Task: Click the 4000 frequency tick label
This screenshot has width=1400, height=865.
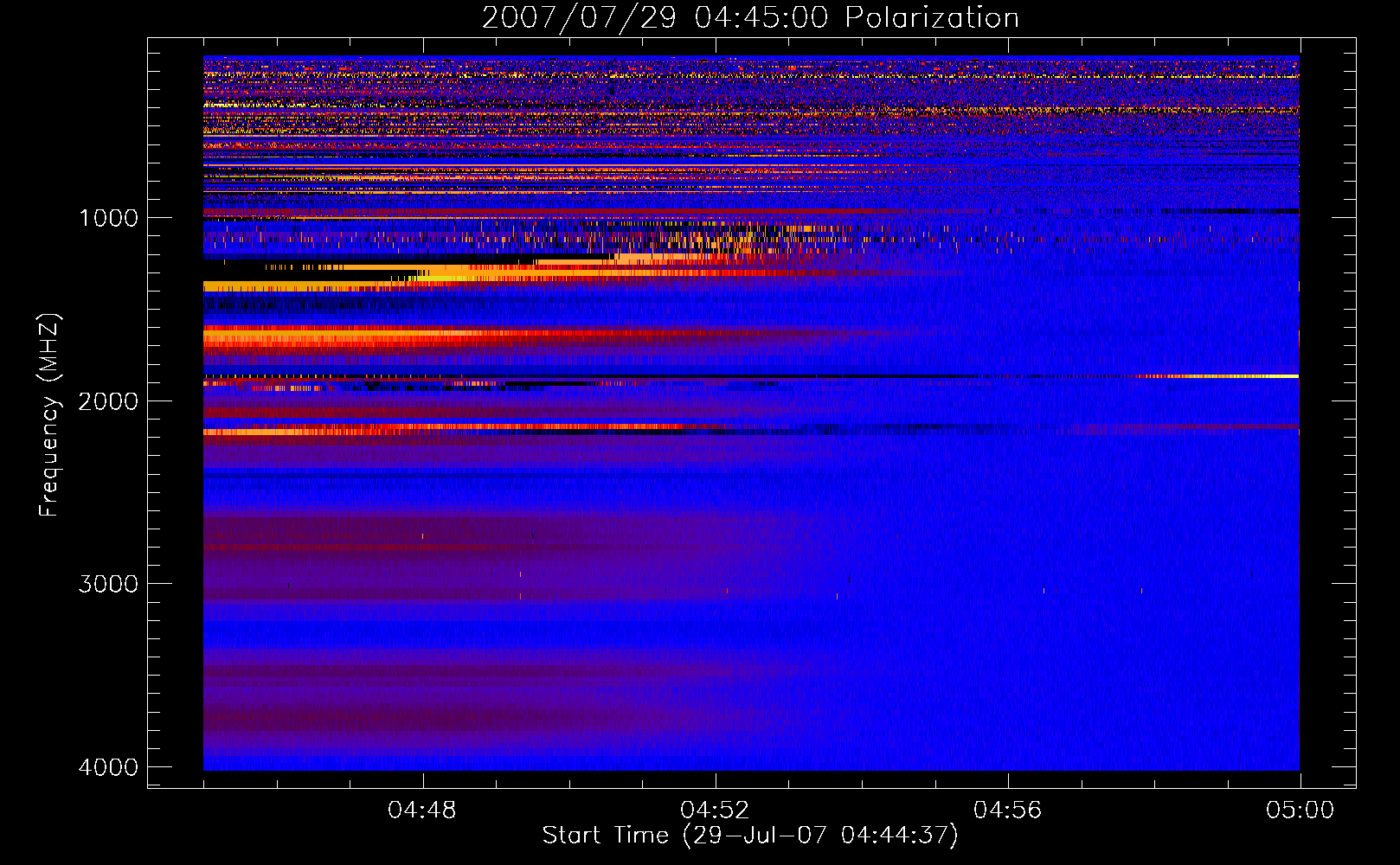Action: pyautogui.click(x=108, y=767)
